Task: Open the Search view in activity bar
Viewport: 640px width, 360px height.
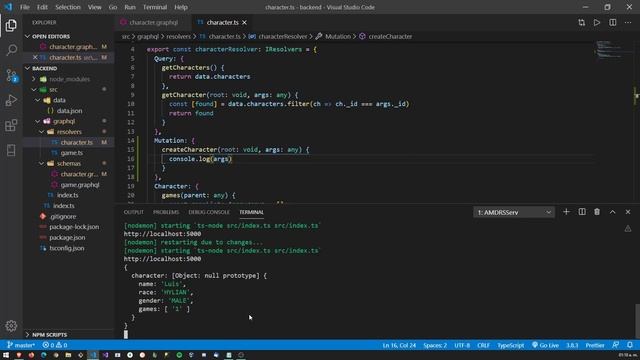Action: [x=11, y=50]
